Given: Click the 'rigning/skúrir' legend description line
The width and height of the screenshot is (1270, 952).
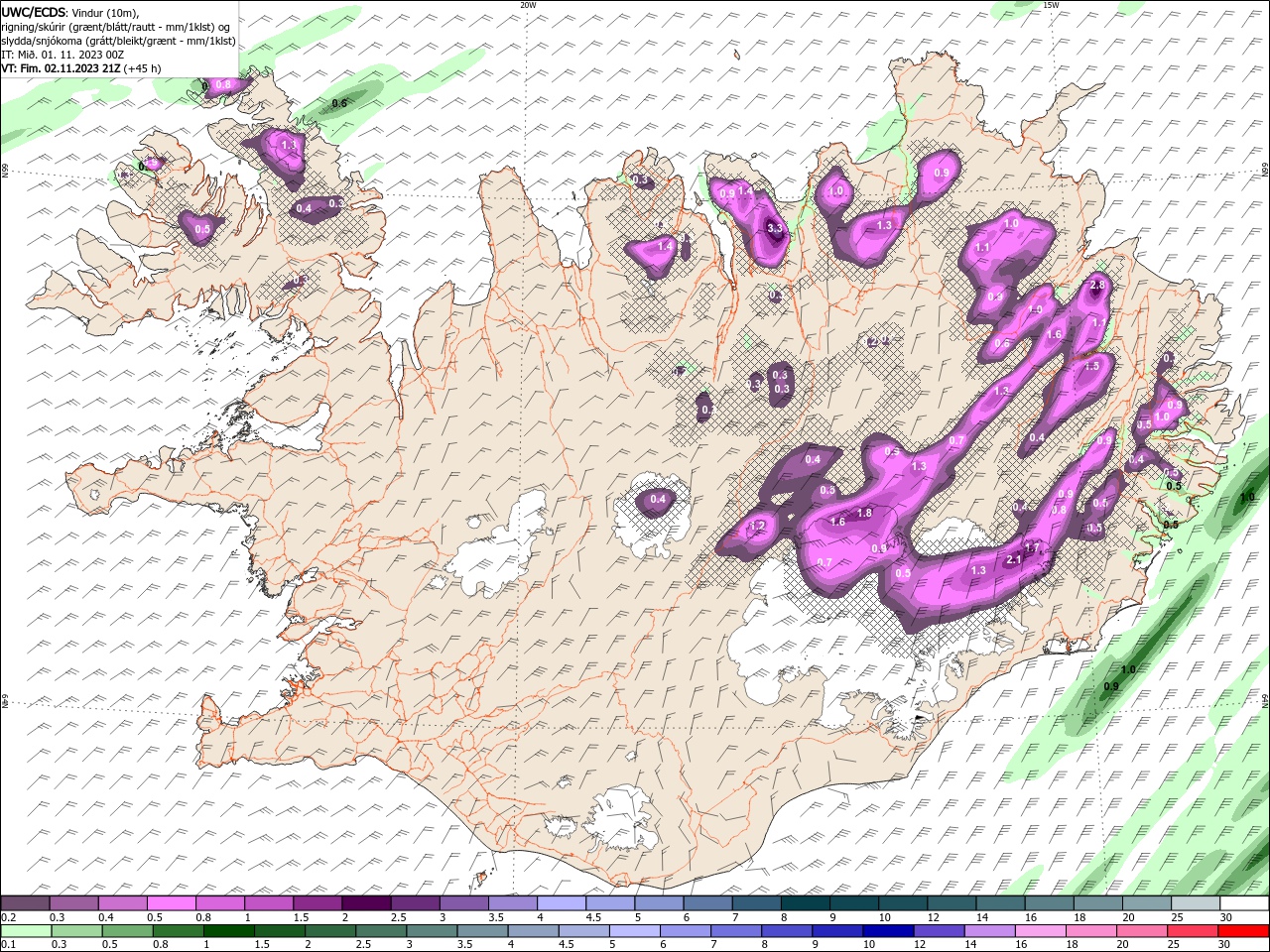Looking at the screenshot, I should click(115, 27).
